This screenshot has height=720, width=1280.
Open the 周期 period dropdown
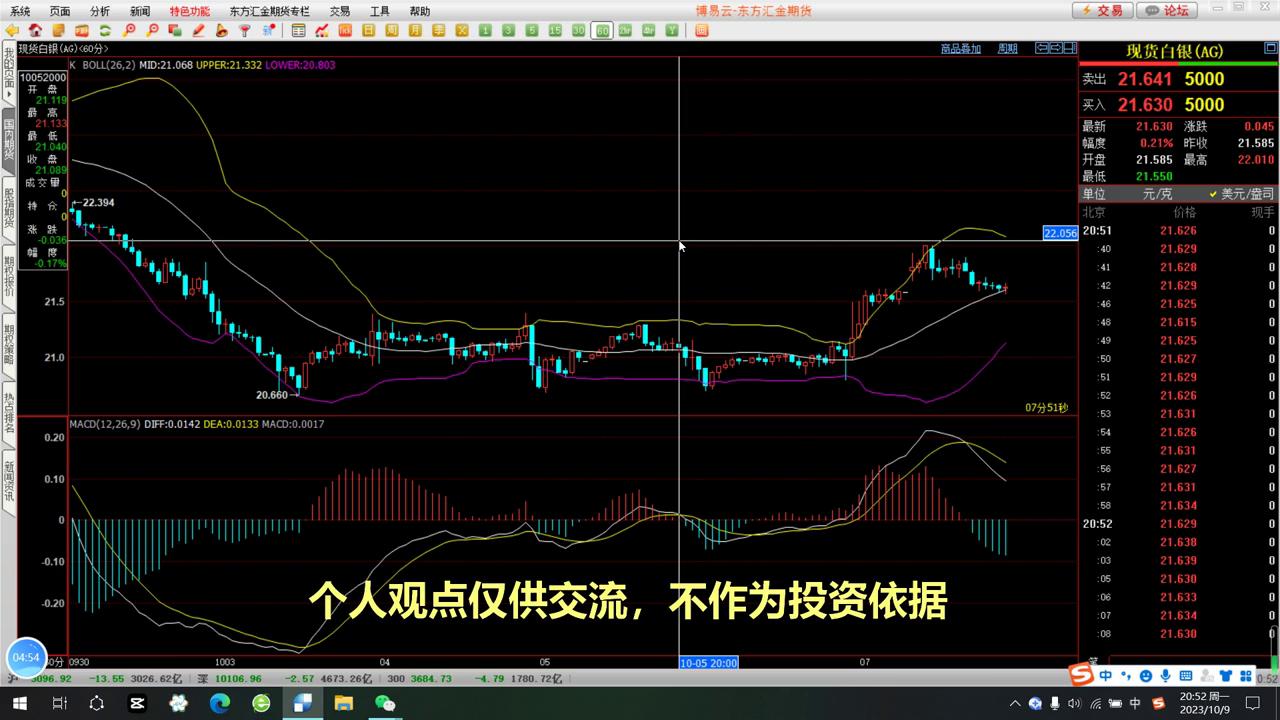1007,48
